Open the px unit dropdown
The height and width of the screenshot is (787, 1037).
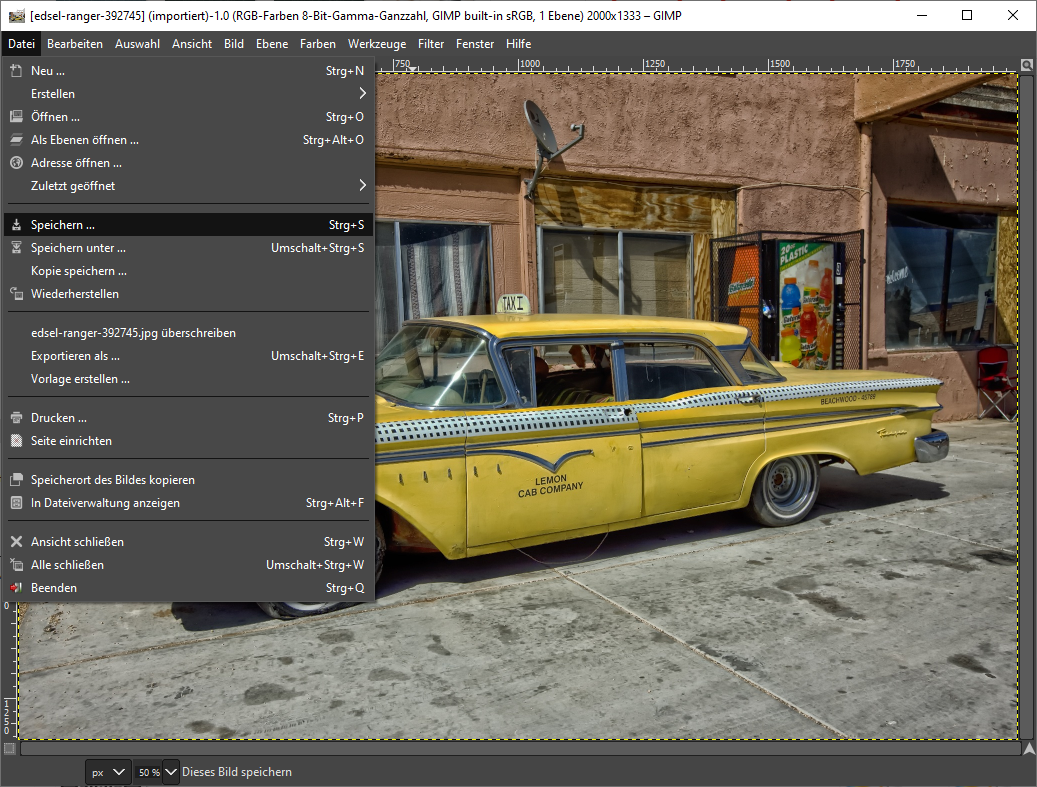click(x=108, y=772)
